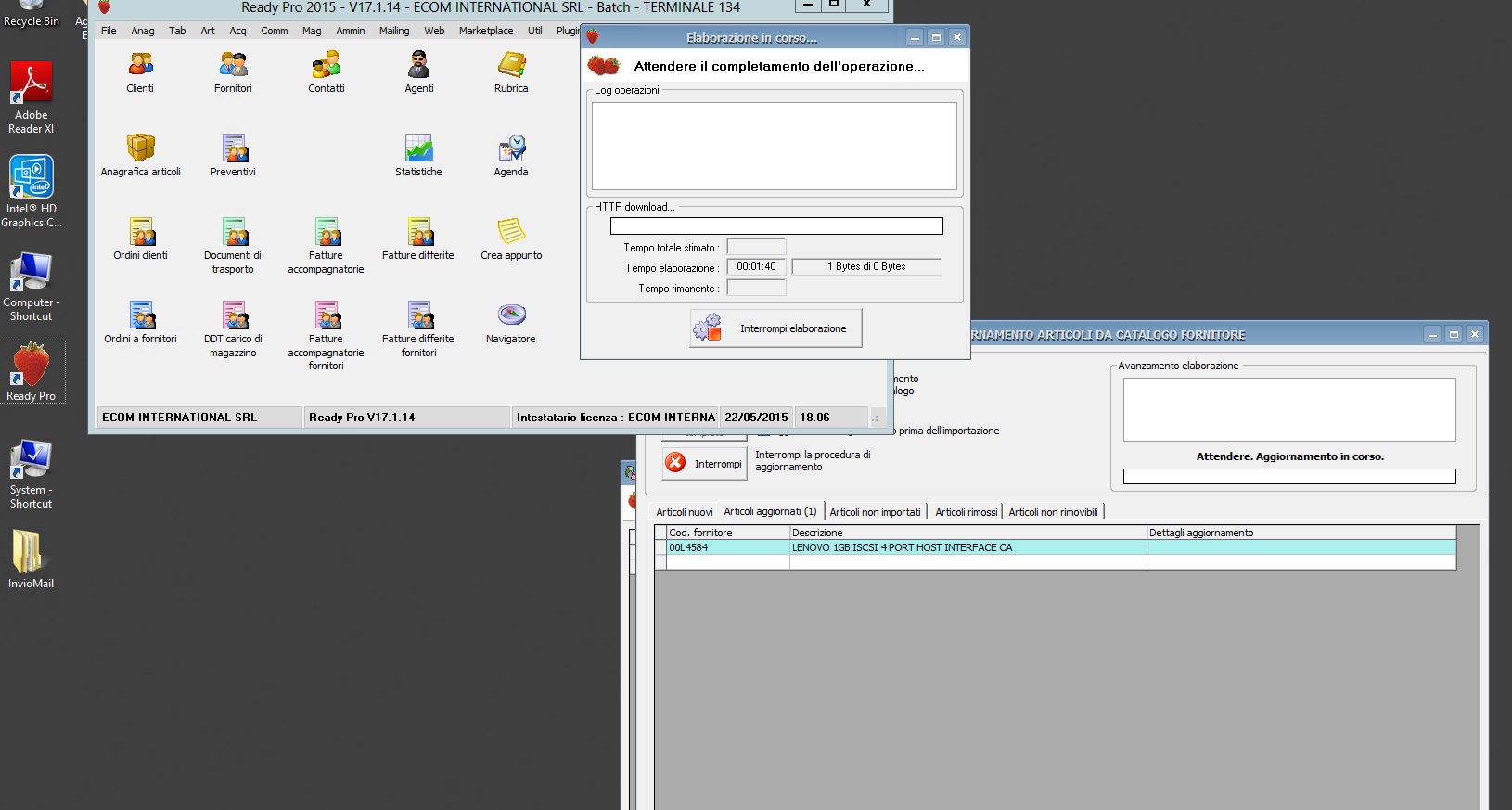Open the Web menu
Image resolution: width=1512 pixels, height=810 pixels.
click(x=434, y=31)
